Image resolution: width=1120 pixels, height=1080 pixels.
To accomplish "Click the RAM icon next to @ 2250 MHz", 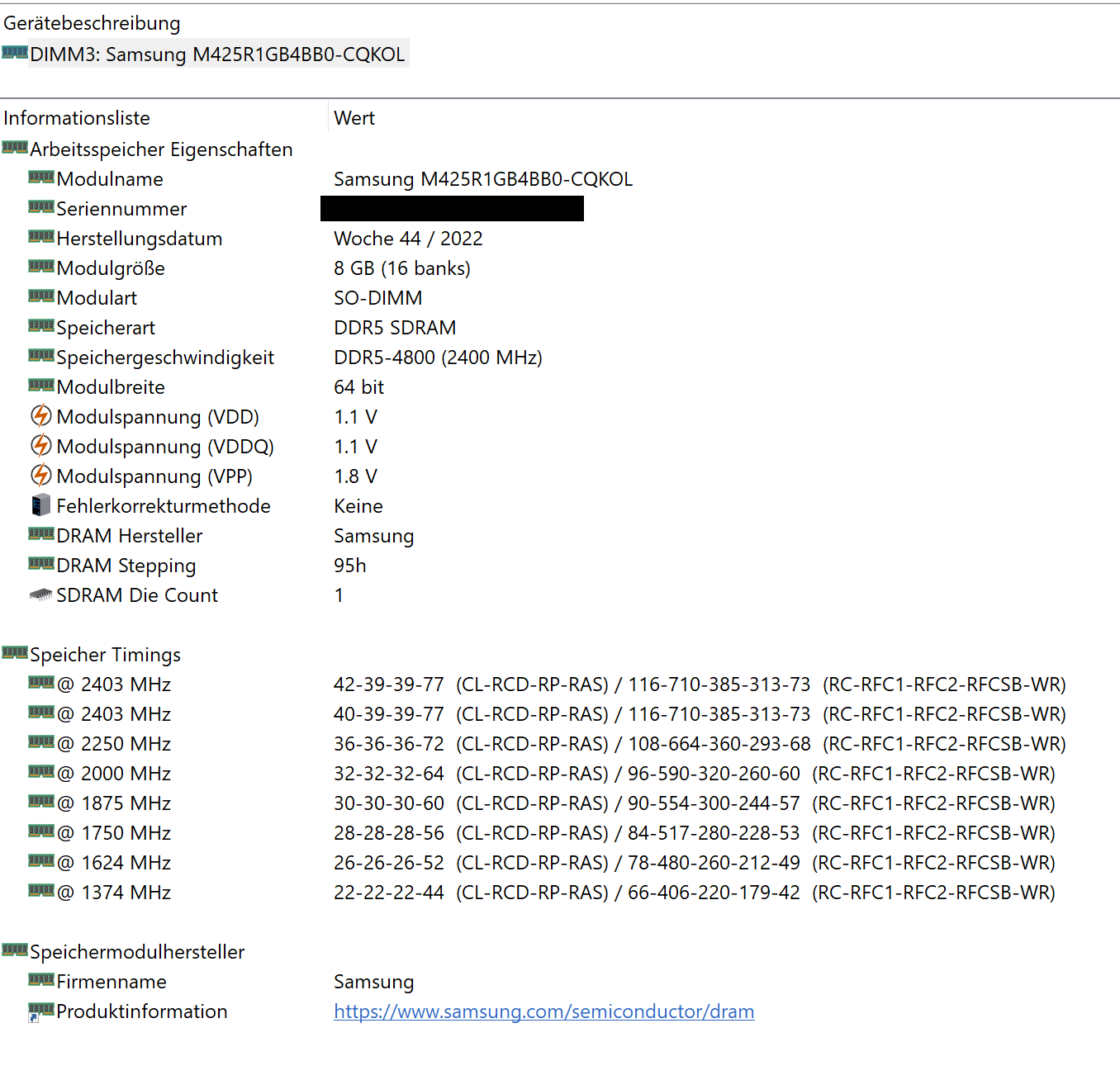I will 41,742.
